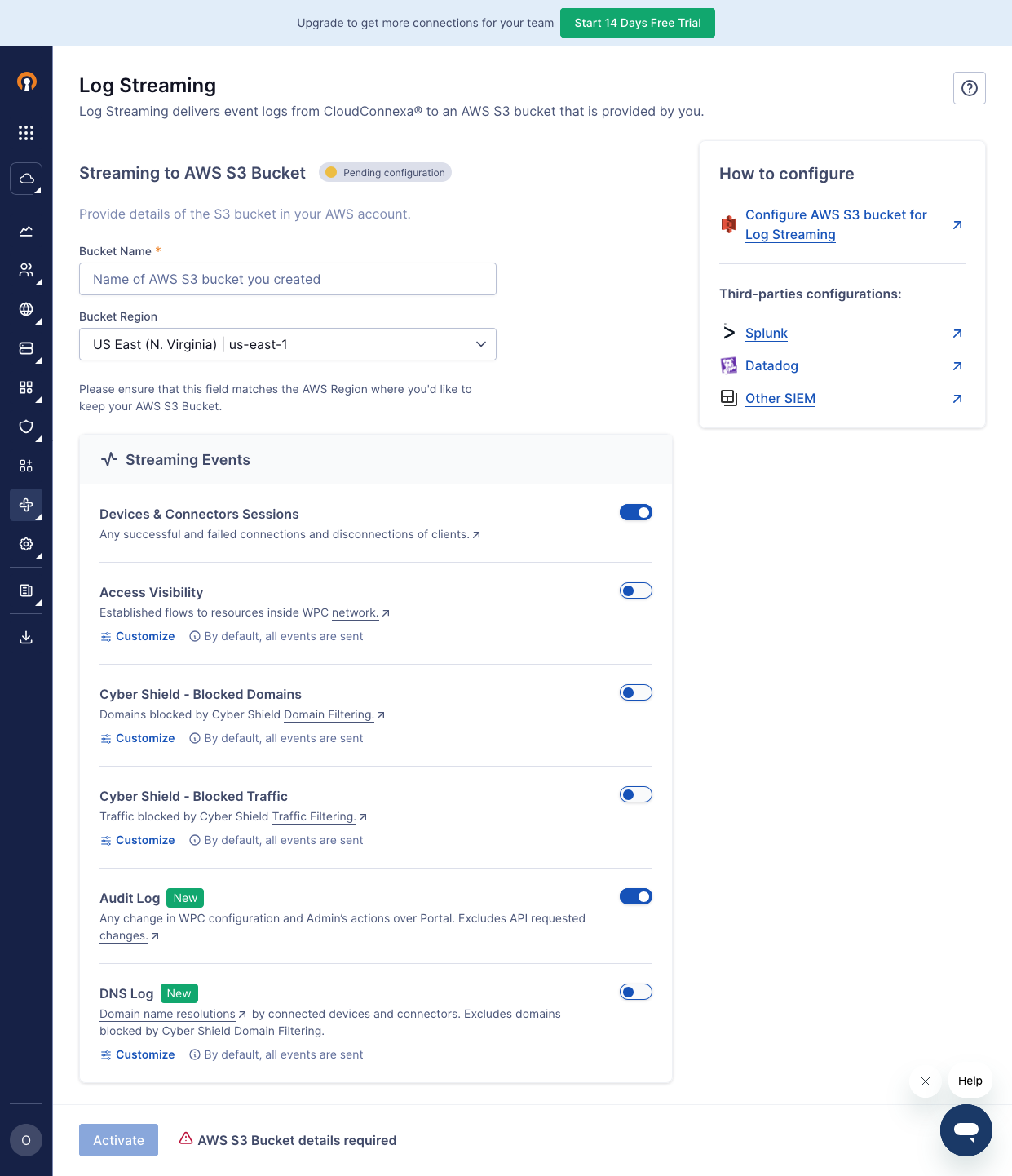Open the insights chart icon in sidebar
1012x1176 pixels.
(x=25, y=231)
